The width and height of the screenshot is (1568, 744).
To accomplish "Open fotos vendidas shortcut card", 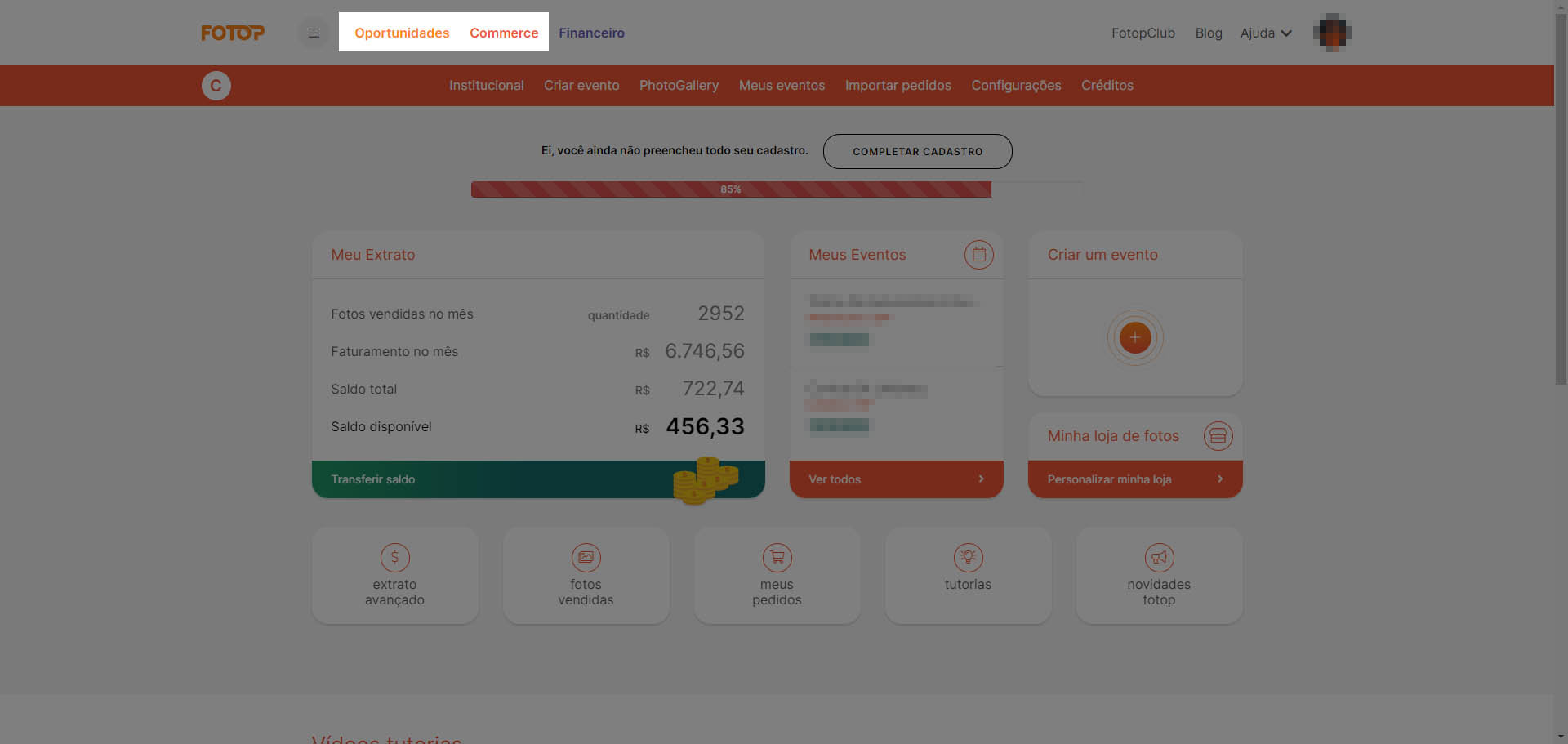I will pyautogui.click(x=586, y=576).
